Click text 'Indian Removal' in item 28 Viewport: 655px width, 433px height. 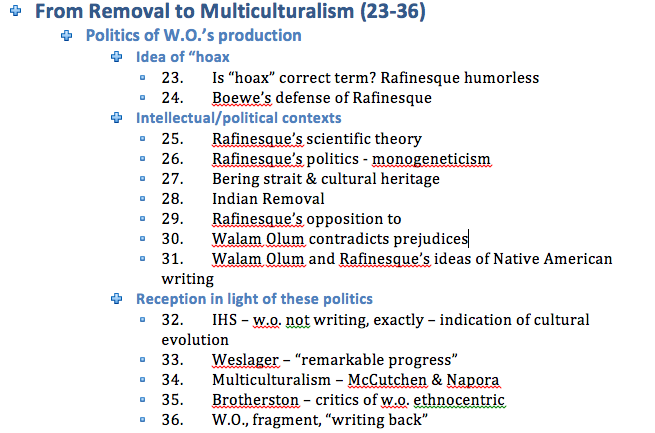click(268, 199)
